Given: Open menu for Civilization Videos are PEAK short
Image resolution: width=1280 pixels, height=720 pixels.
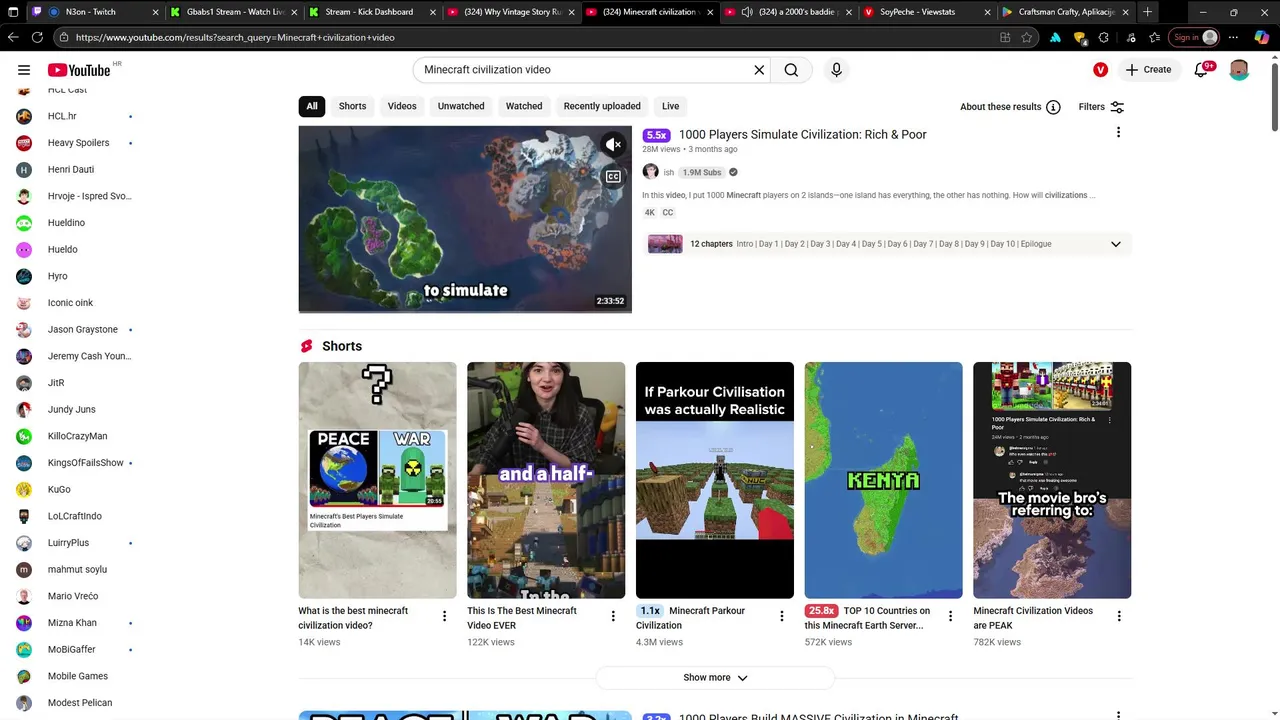Looking at the screenshot, I should coord(1119,617).
